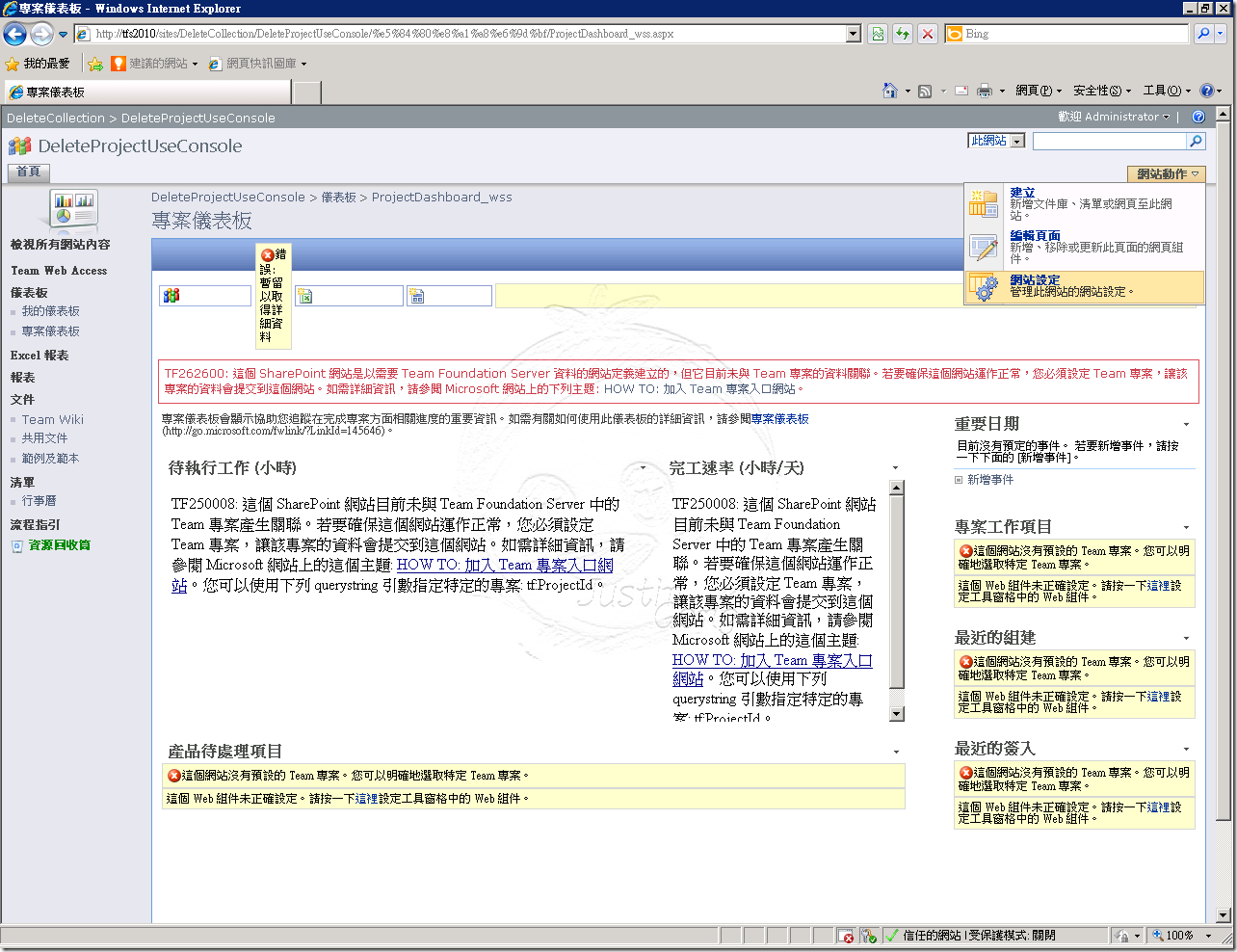Viewport: 1237px width, 952px height.
Task: Go forward with the browser Forward arrow
Action: pyautogui.click(x=41, y=34)
